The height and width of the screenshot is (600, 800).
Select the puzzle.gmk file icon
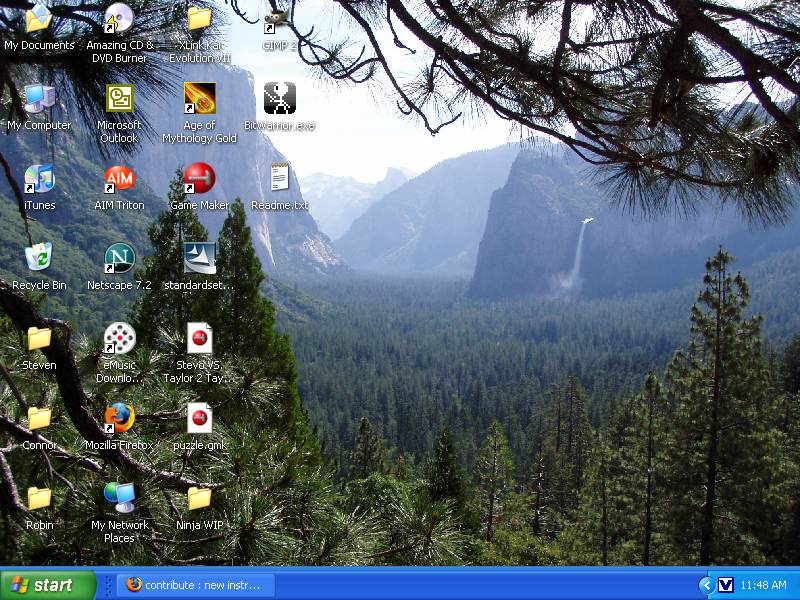[199, 418]
